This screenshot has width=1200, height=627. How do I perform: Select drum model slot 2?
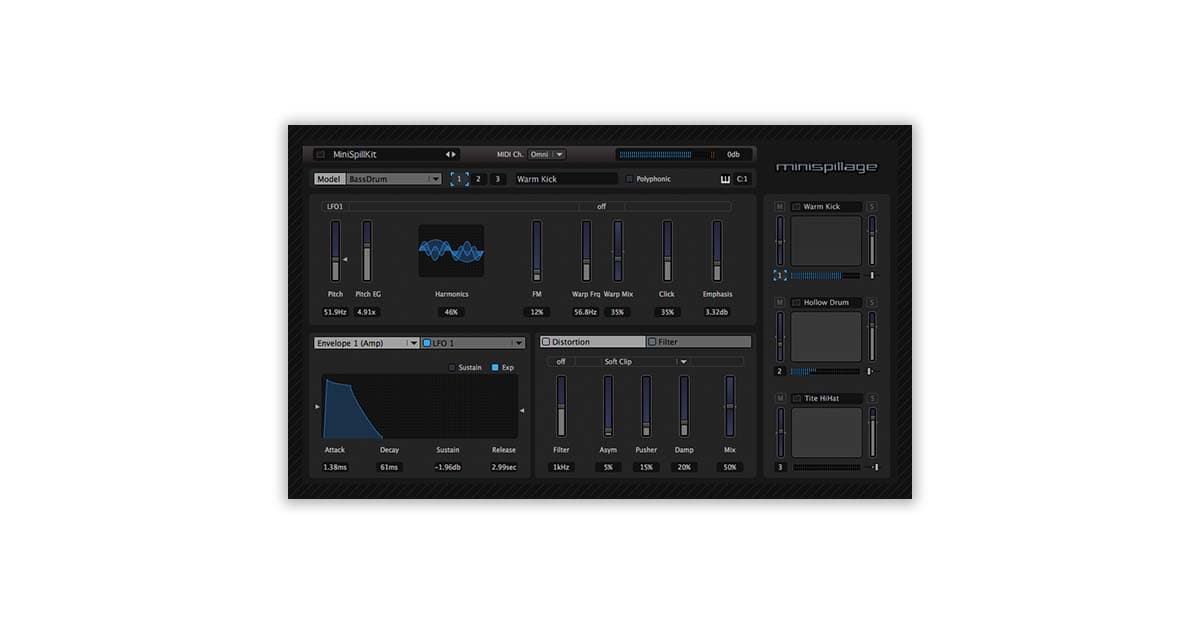click(478, 178)
